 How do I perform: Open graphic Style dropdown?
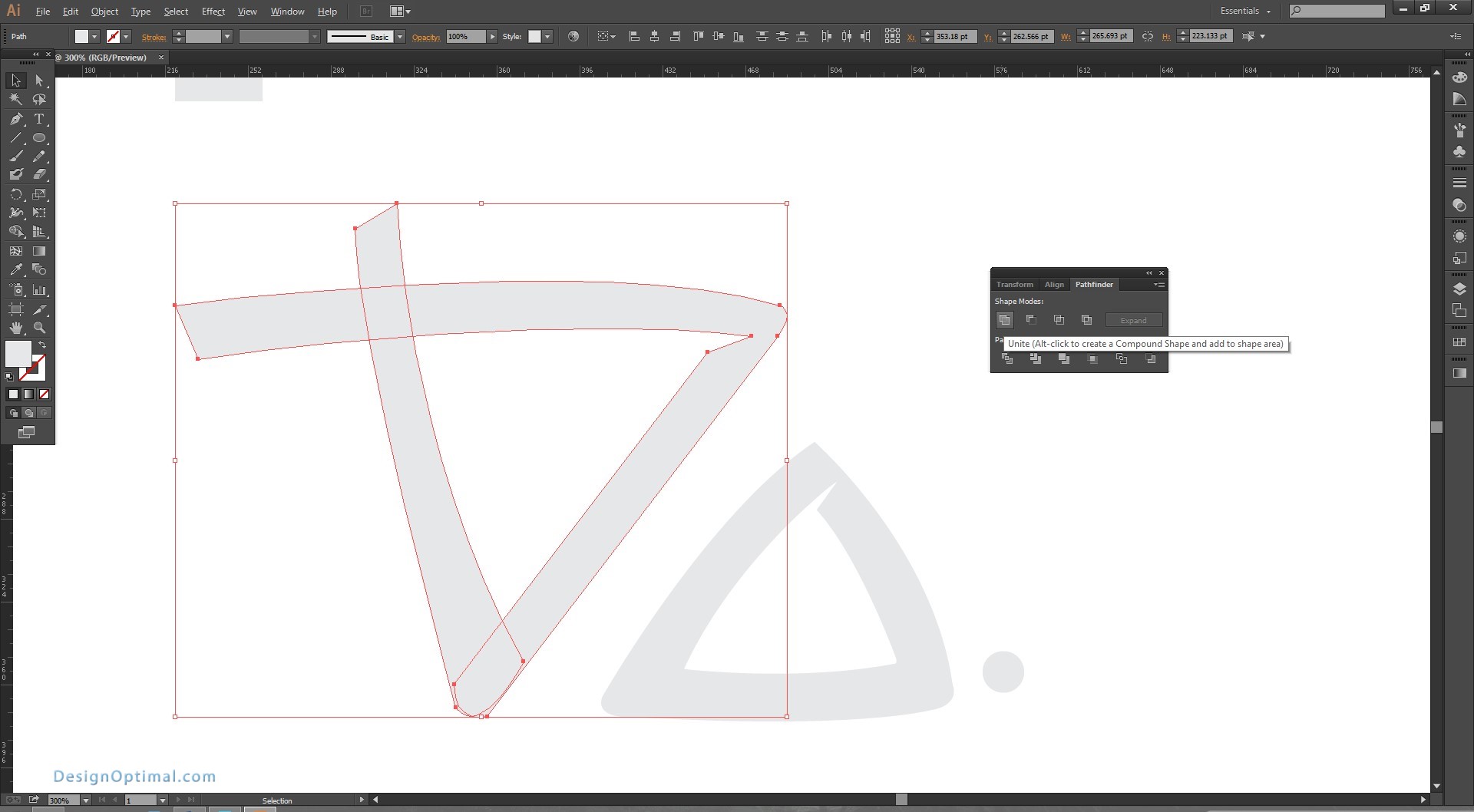pyautogui.click(x=548, y=37)
